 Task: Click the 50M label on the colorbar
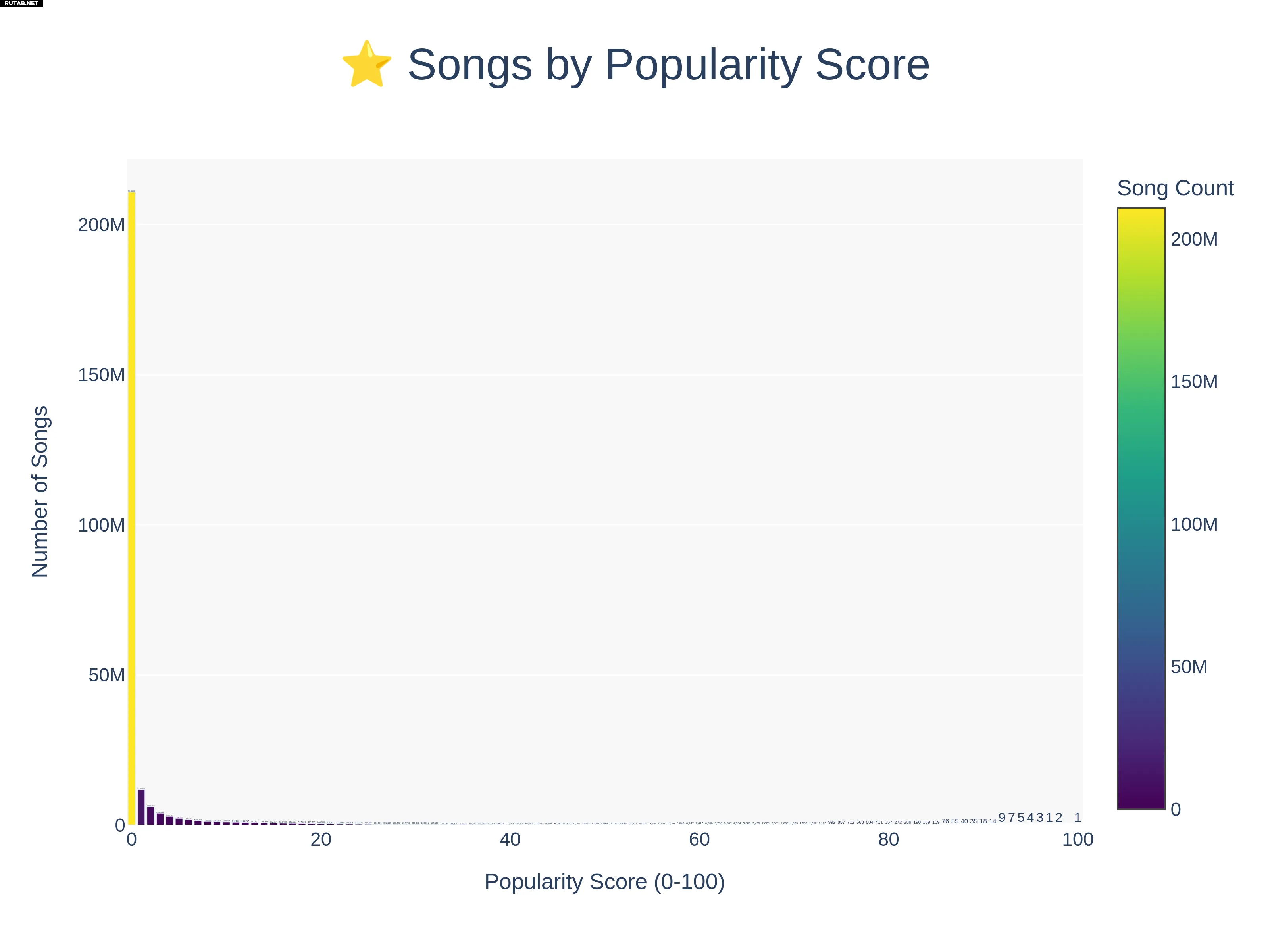click(1189, 667)
